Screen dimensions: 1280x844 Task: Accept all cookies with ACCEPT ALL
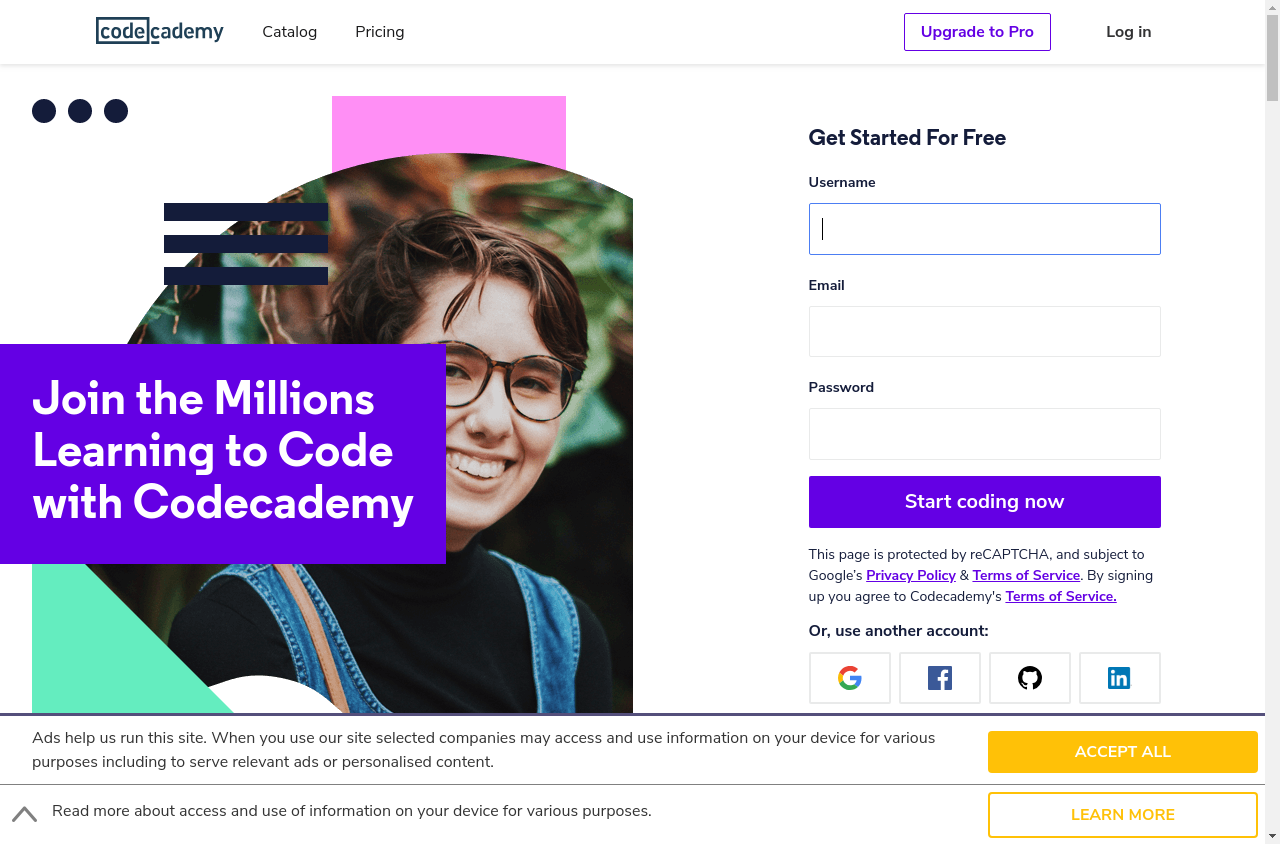pyautogui.click(x=1122, y=752)
